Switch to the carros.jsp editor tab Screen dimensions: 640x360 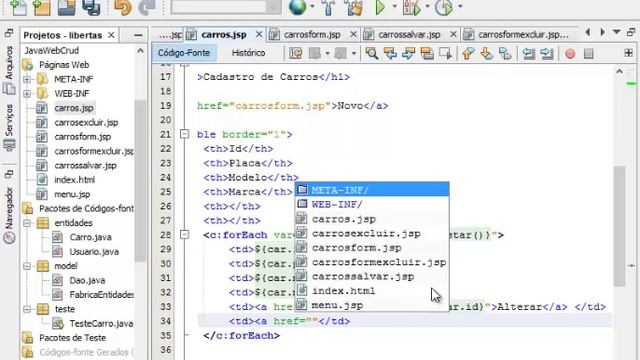[x=224, y=35]
